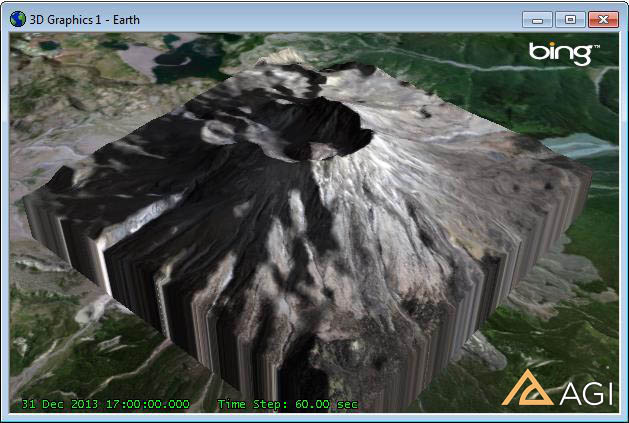
Task: Select the pale river in upper-right corner
Action: (x=590, y=145)
